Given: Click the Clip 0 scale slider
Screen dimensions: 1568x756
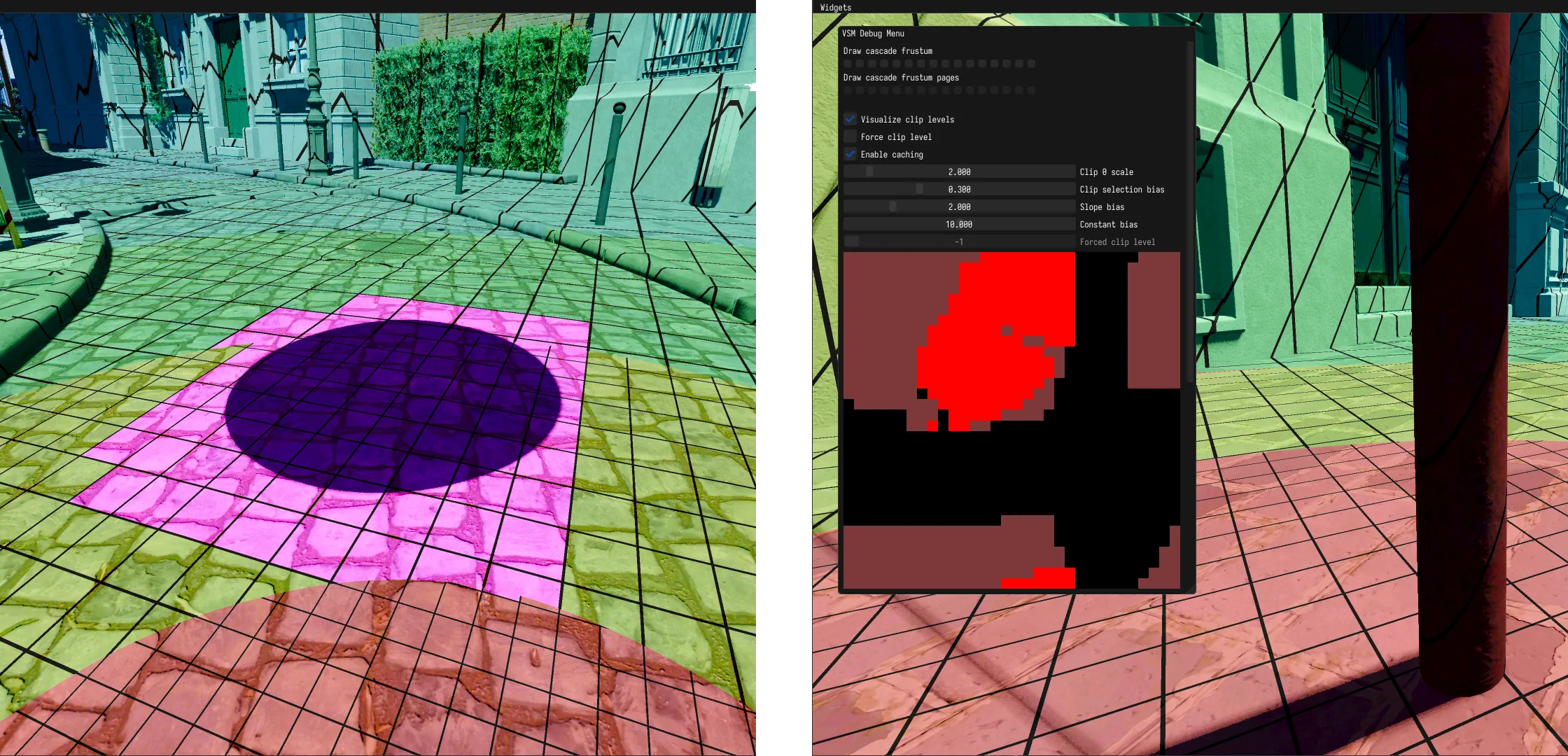Looking at the screenshot, I should click(959, 171).
